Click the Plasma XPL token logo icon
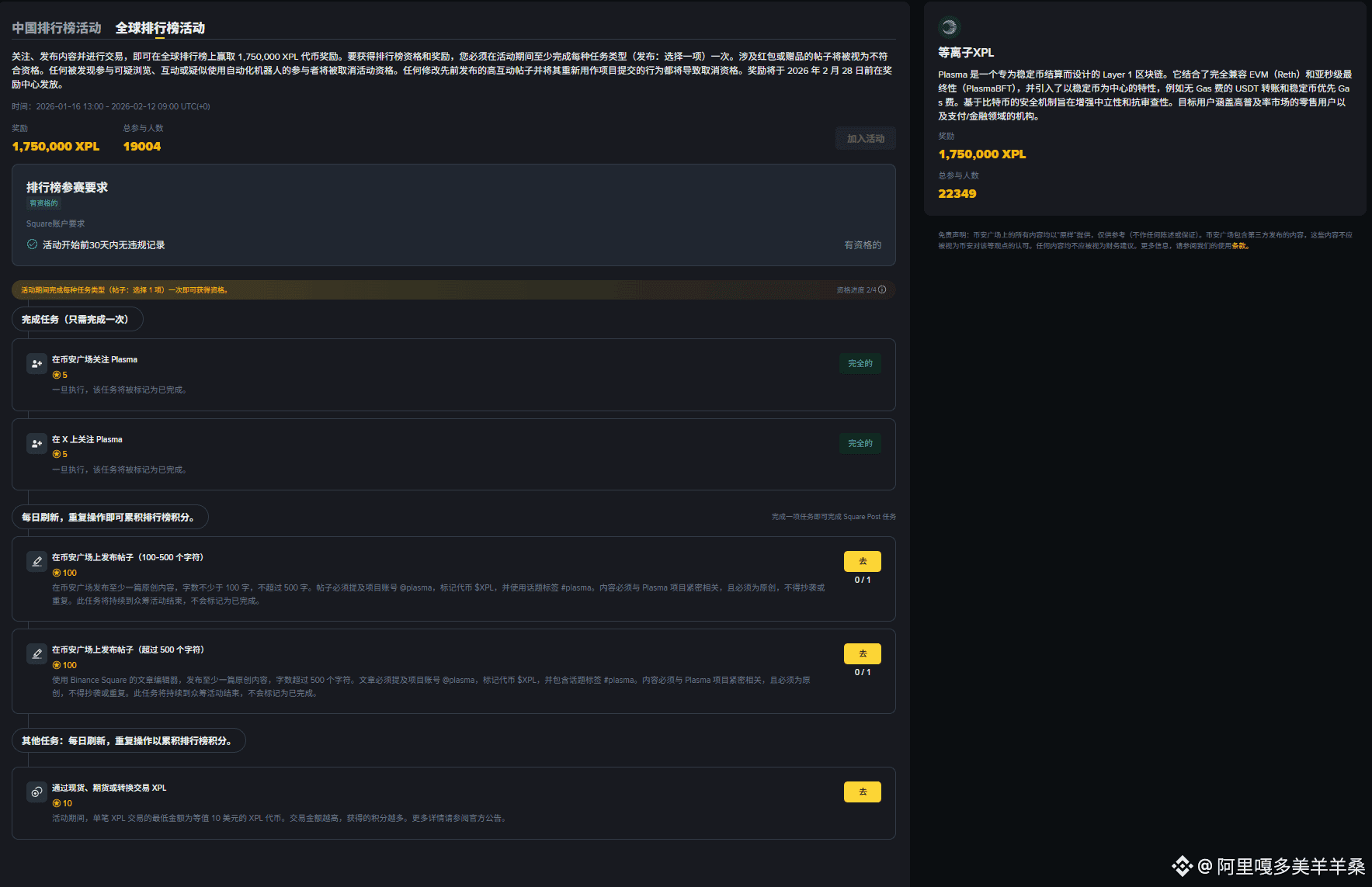 949,28
